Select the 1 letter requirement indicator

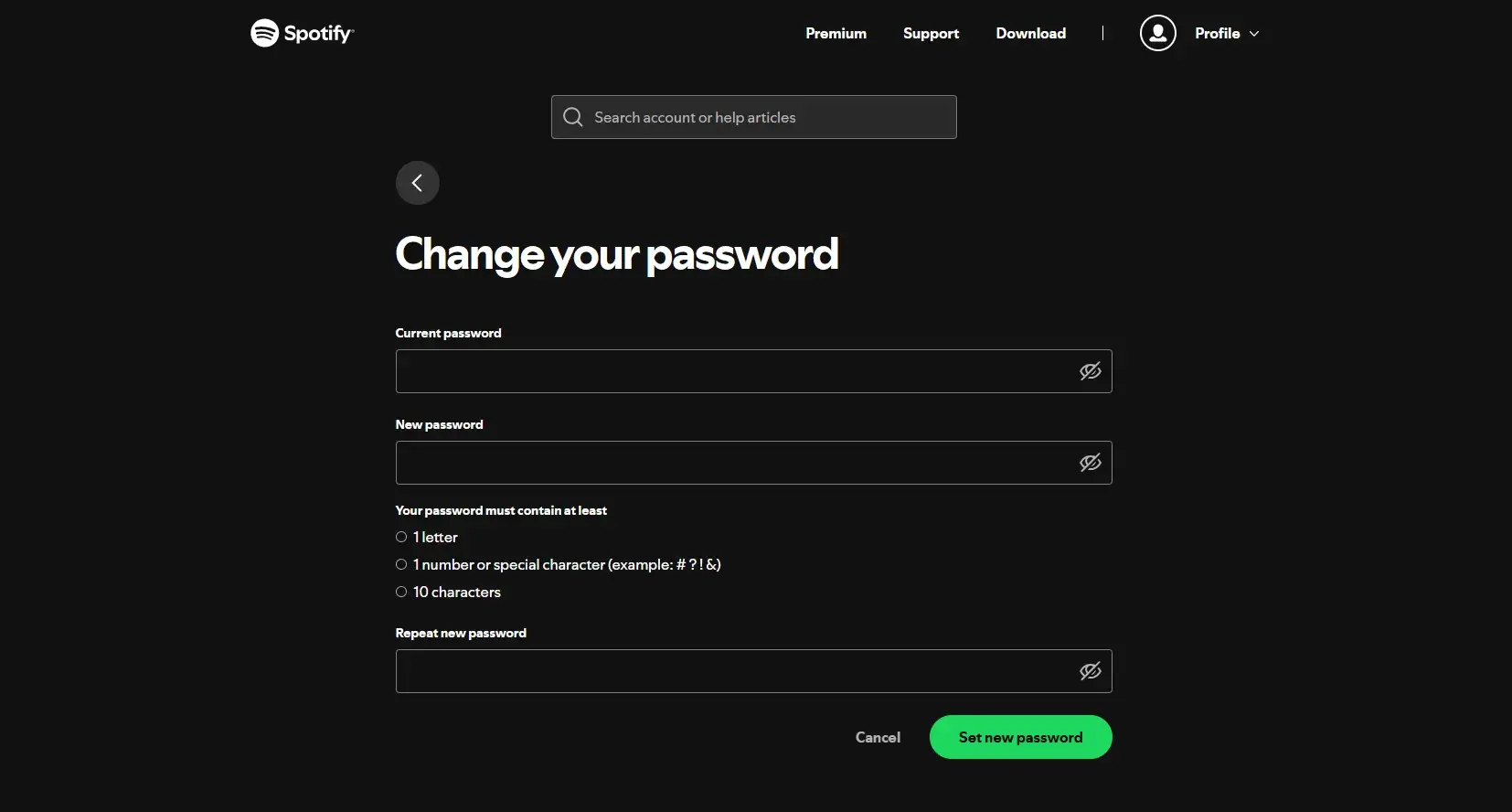tap(401, 537)
